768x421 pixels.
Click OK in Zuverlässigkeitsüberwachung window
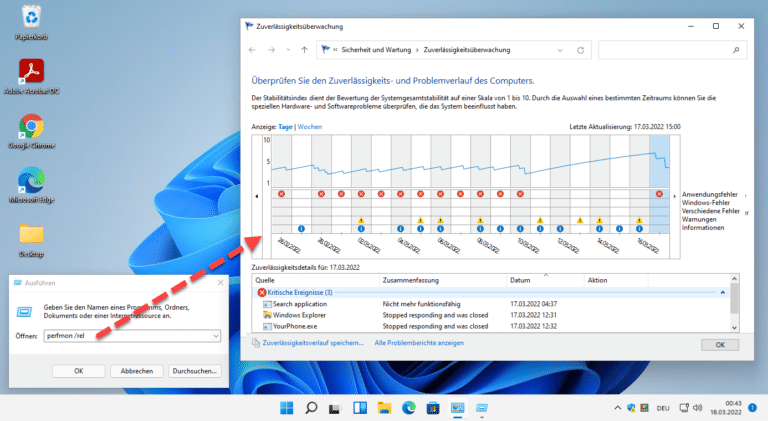click(720, 345)
